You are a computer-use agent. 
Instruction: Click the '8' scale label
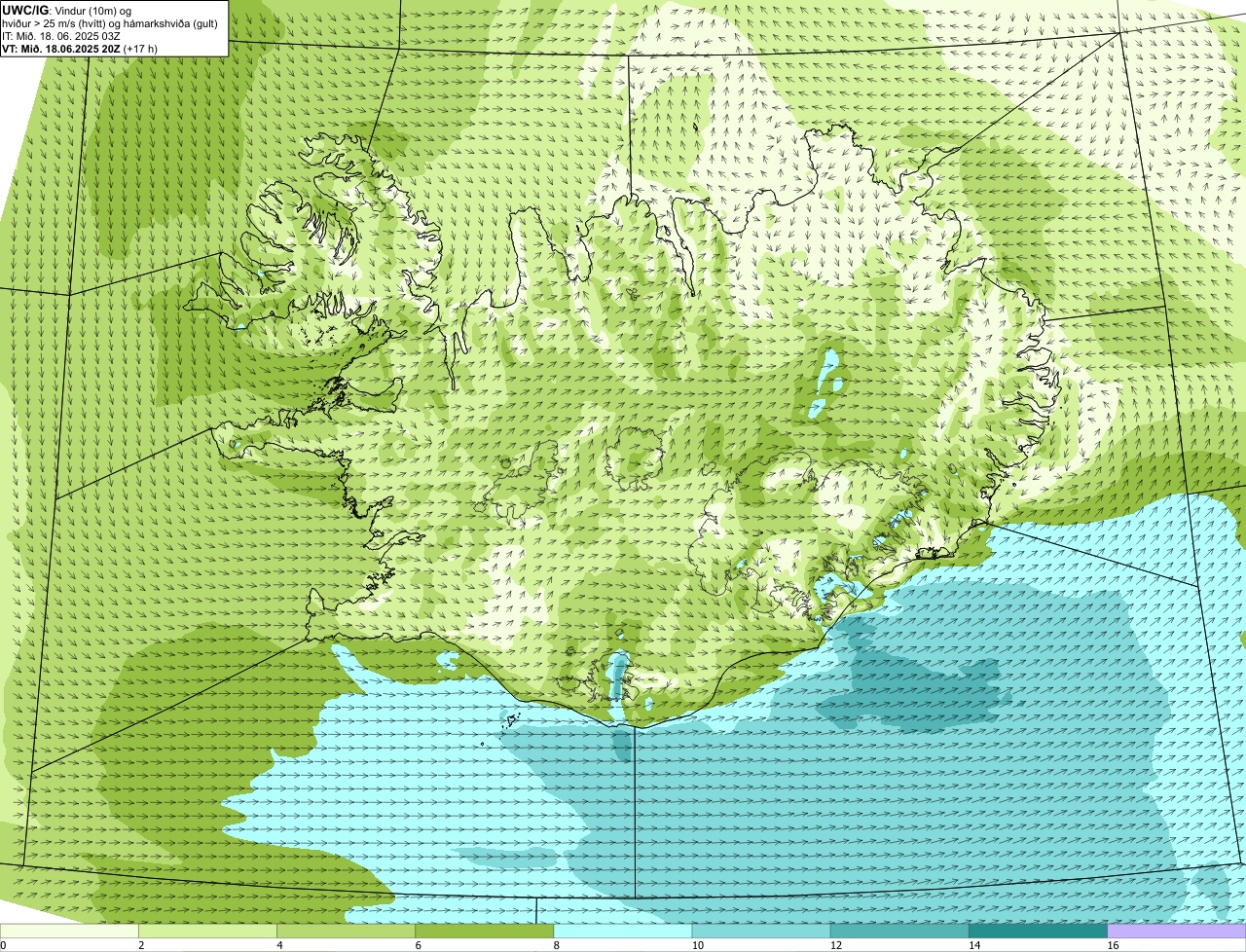(556, 945)
